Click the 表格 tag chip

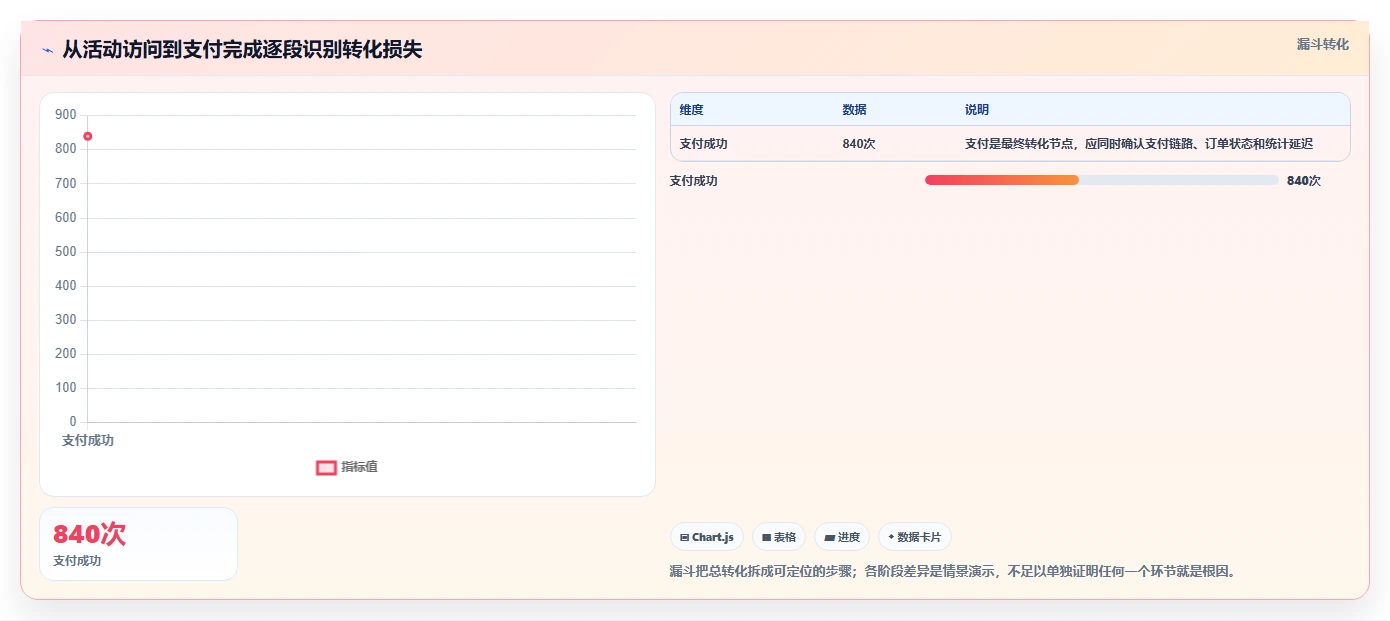click(x=779, y=537)
